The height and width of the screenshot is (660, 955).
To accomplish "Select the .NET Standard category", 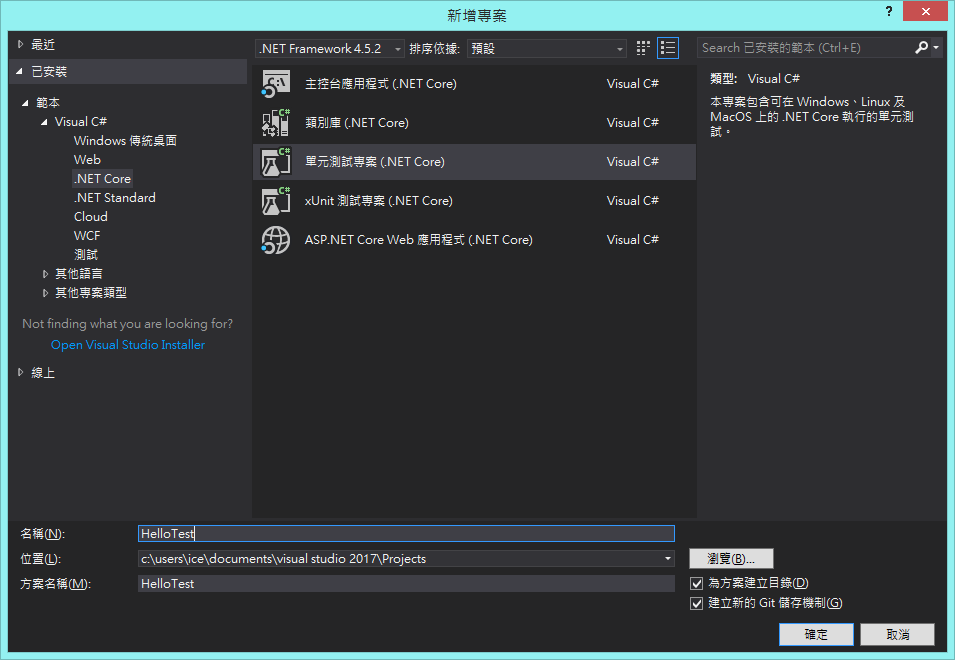I will pos(115,198).
